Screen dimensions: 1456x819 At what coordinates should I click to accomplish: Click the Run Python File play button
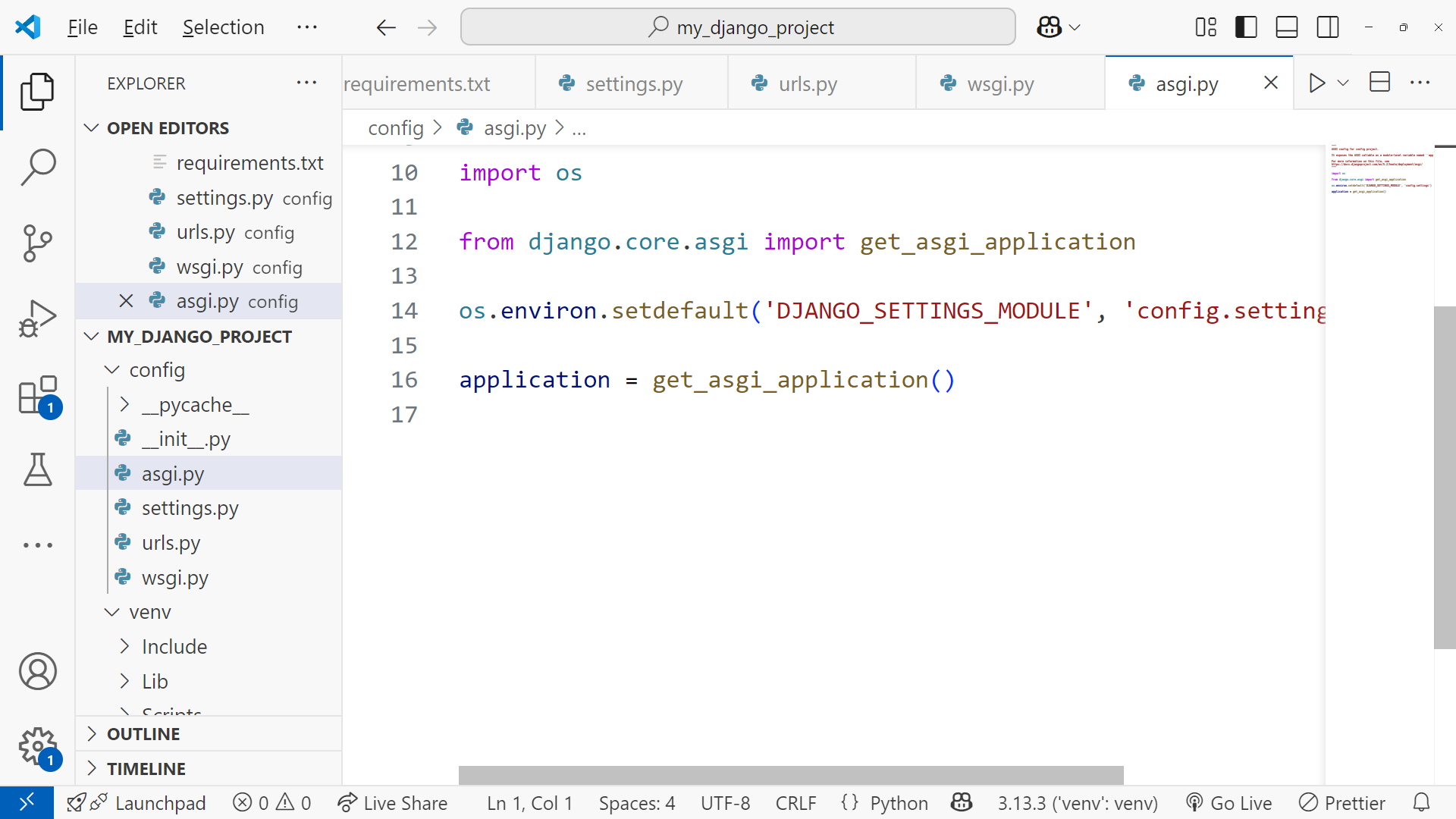click(1317, 83)
